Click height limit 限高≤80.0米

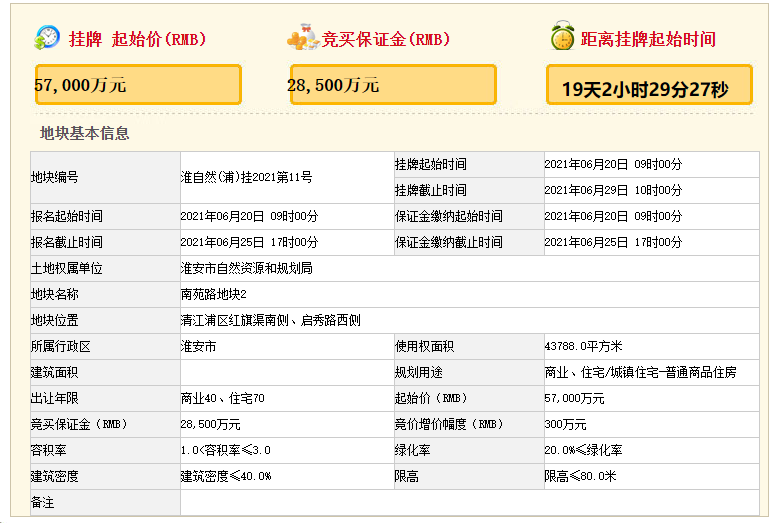tap(581, 476)
